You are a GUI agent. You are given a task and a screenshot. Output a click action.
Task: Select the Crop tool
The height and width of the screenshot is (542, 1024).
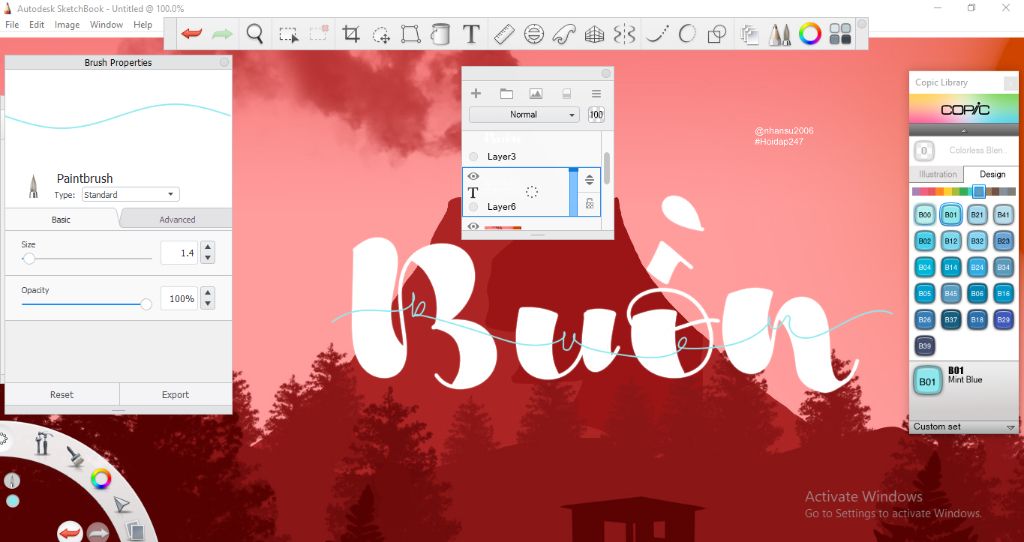click(x=351, y=34)
